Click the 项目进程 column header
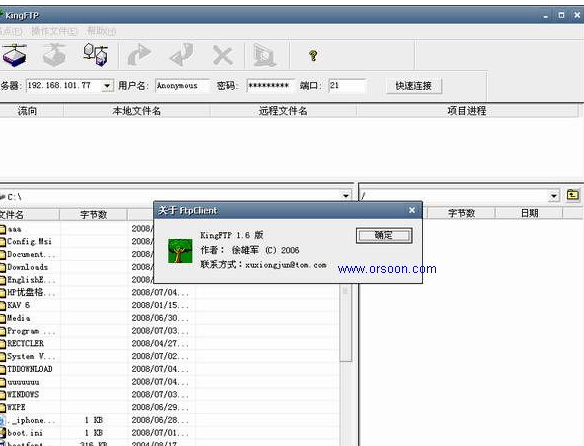 (467, 111)
